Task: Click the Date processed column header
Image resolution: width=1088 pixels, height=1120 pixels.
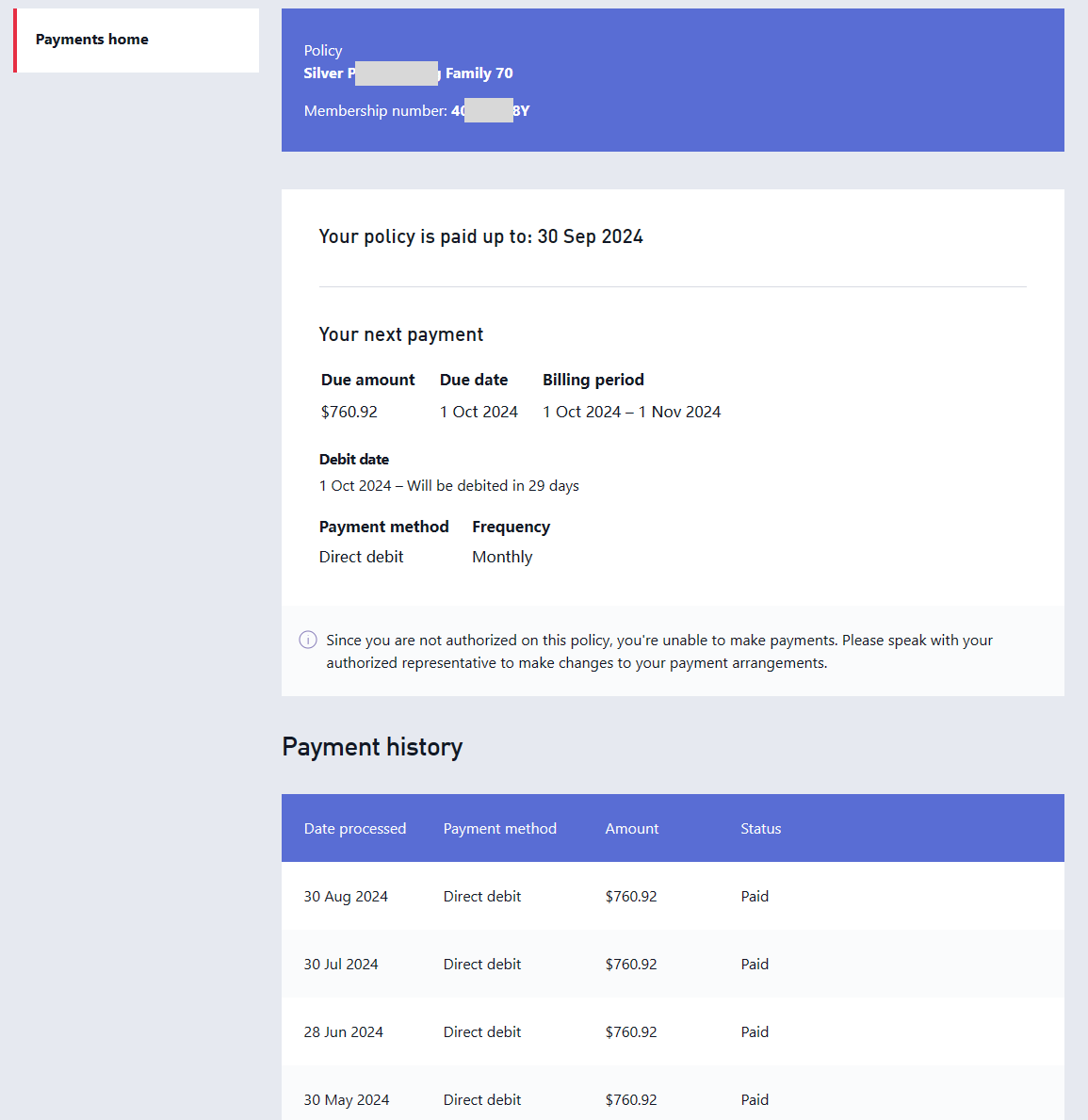Action: click(354, 829)
